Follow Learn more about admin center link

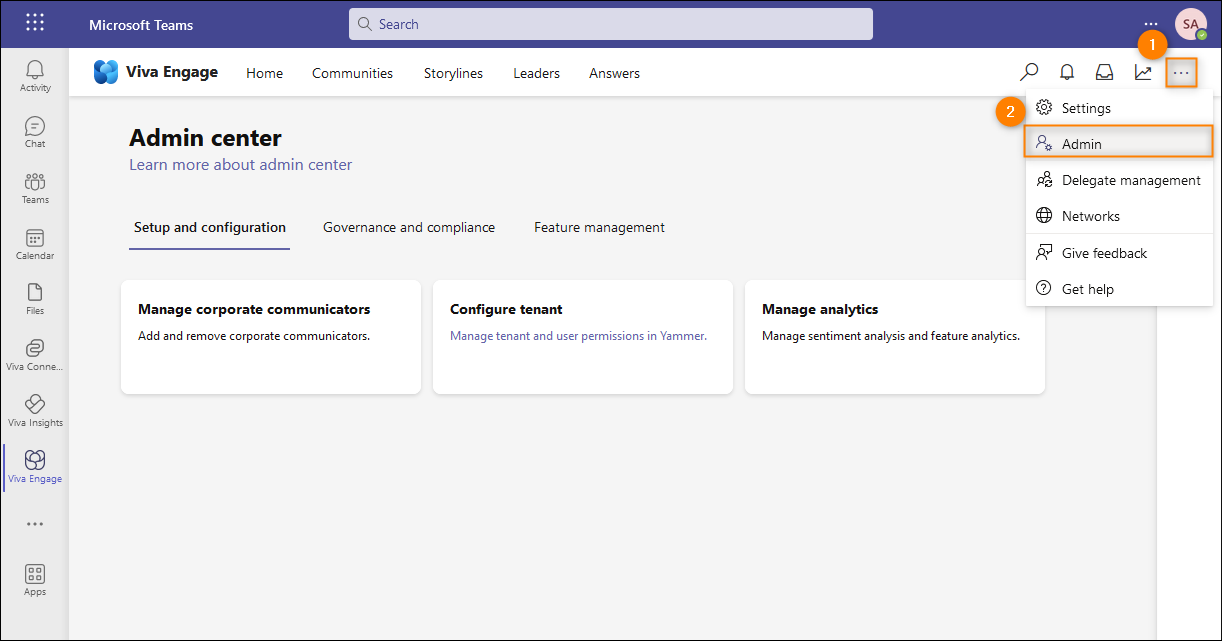click(241, 164)
